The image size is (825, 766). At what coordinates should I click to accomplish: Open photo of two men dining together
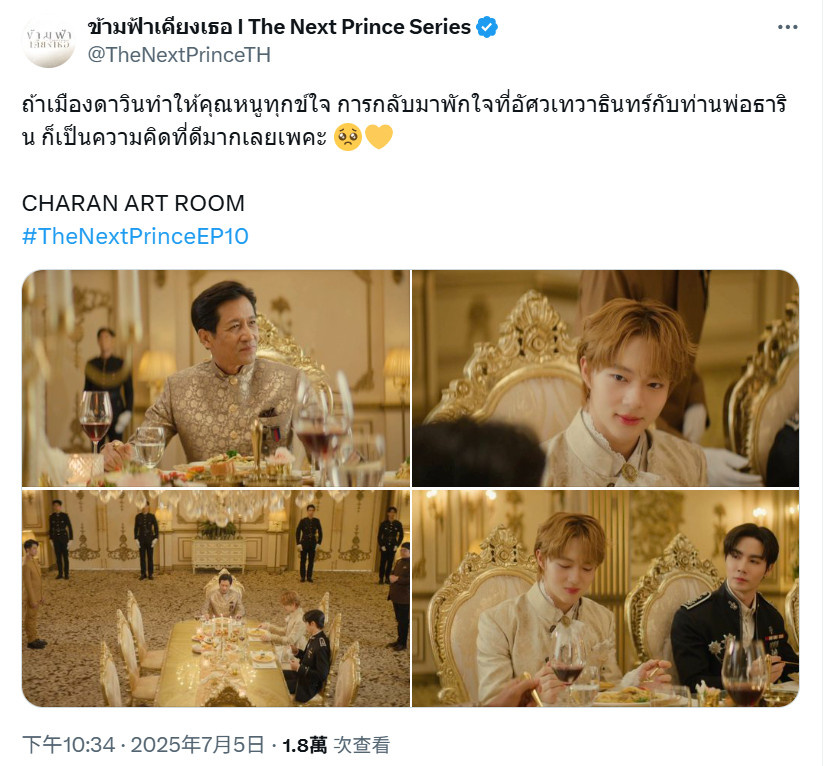(605, 598)
